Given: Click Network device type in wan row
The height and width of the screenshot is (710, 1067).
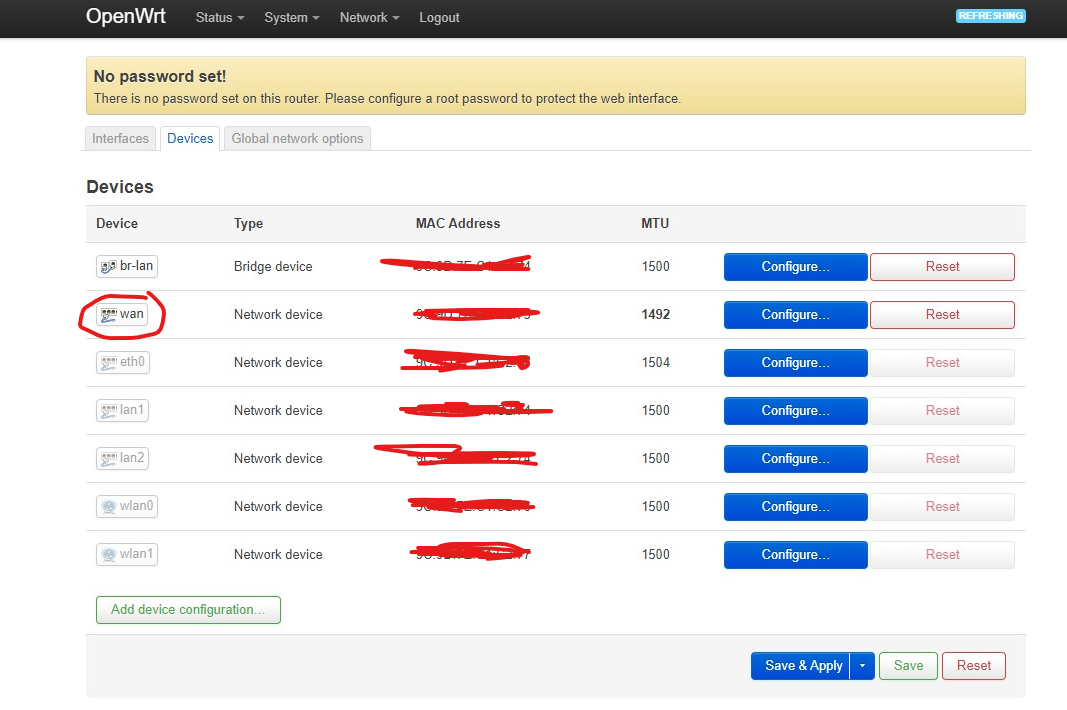Looking at the screenshot, I should pos(278,314).
